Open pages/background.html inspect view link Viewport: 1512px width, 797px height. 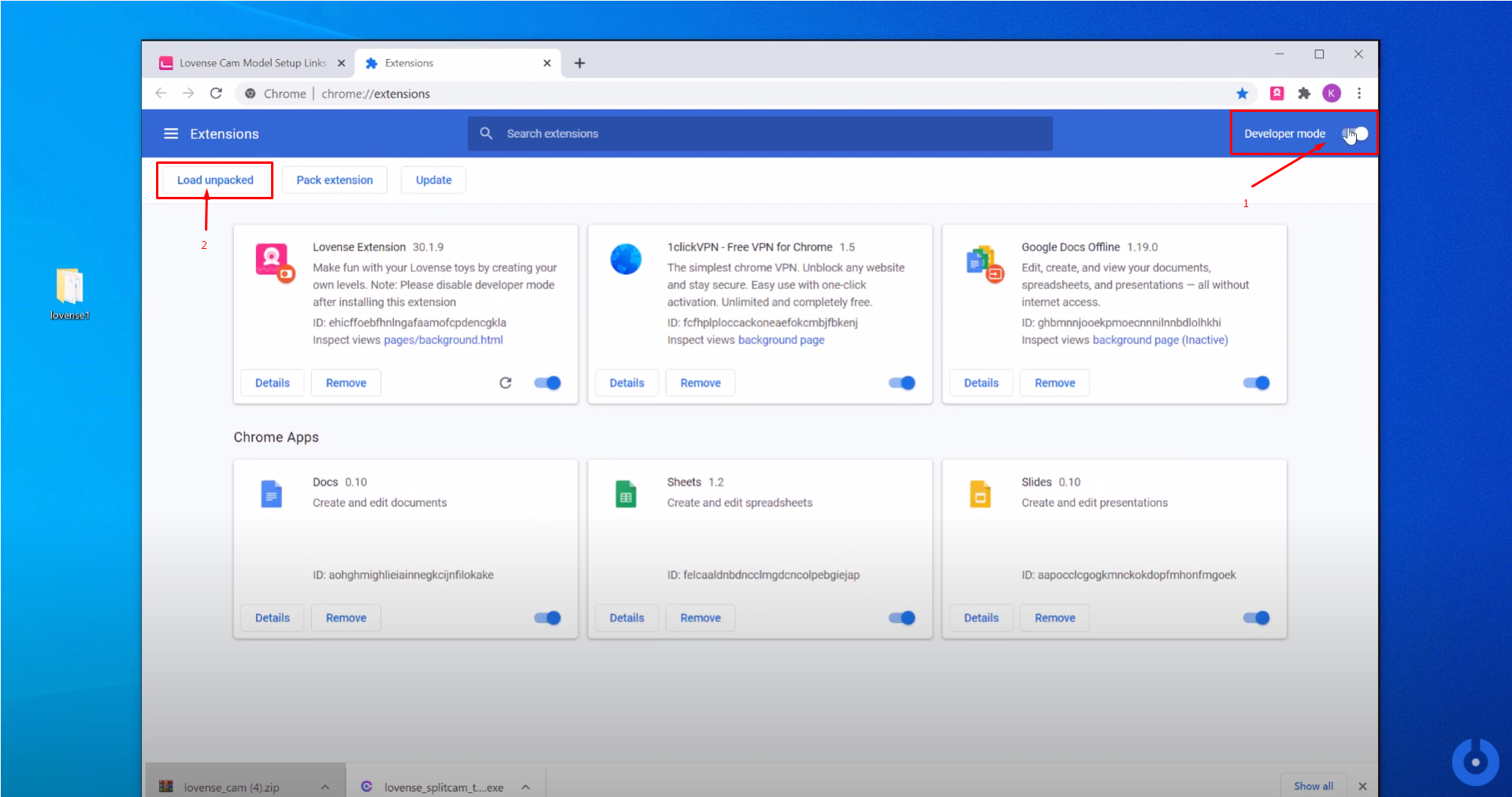click(x=443, y=340)
